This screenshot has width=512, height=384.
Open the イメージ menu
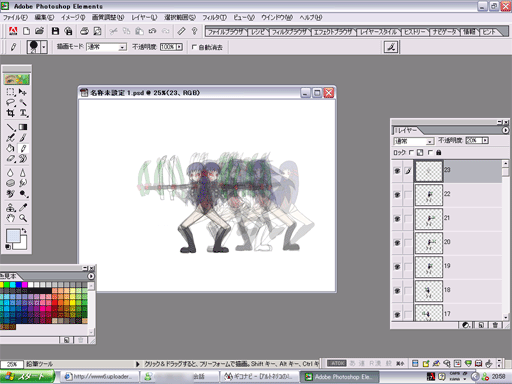tap(73, 17)
